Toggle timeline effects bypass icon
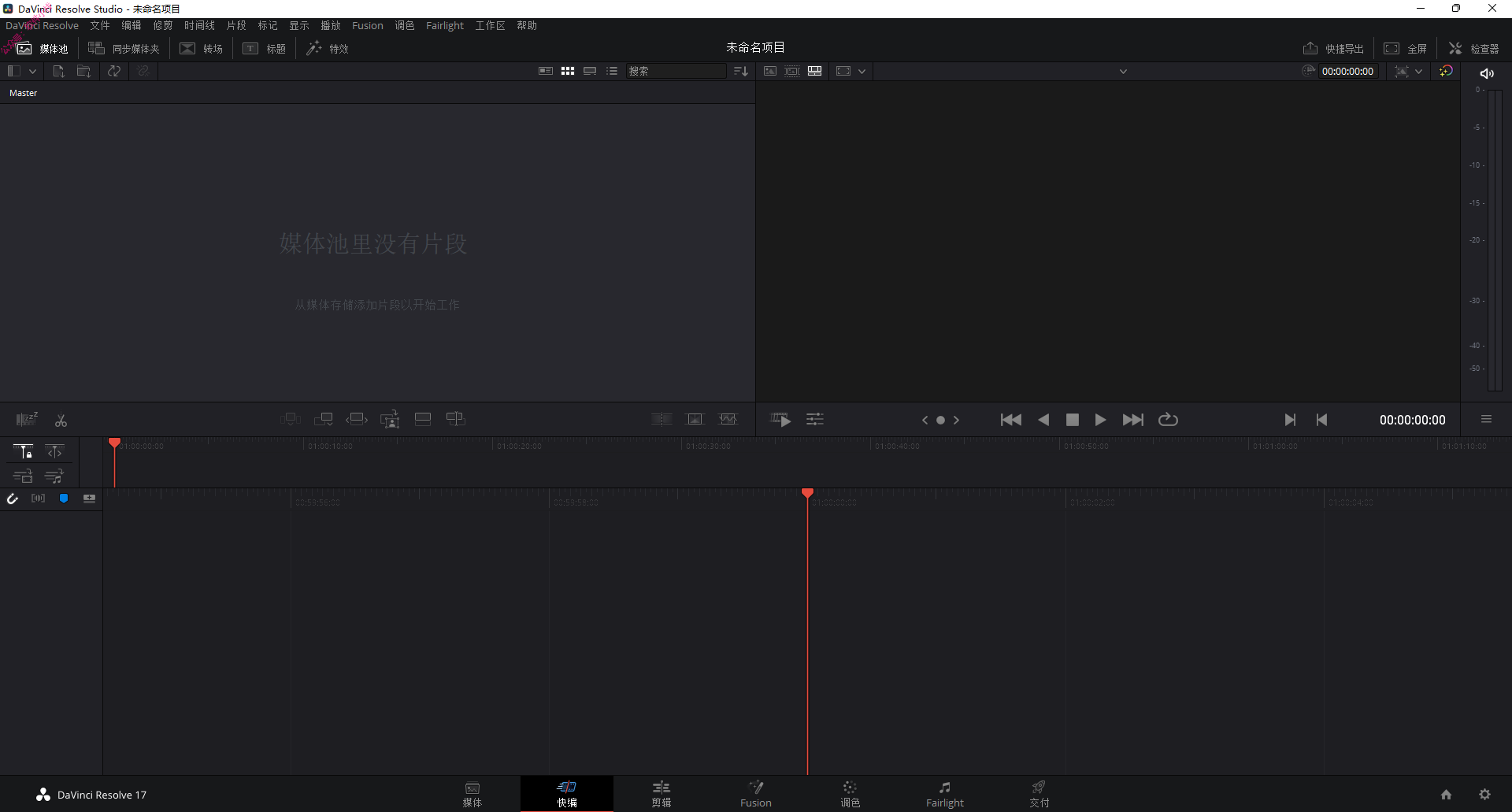Image resolution: width=1512 pixels, height=812 pixels. point(1402,71)
